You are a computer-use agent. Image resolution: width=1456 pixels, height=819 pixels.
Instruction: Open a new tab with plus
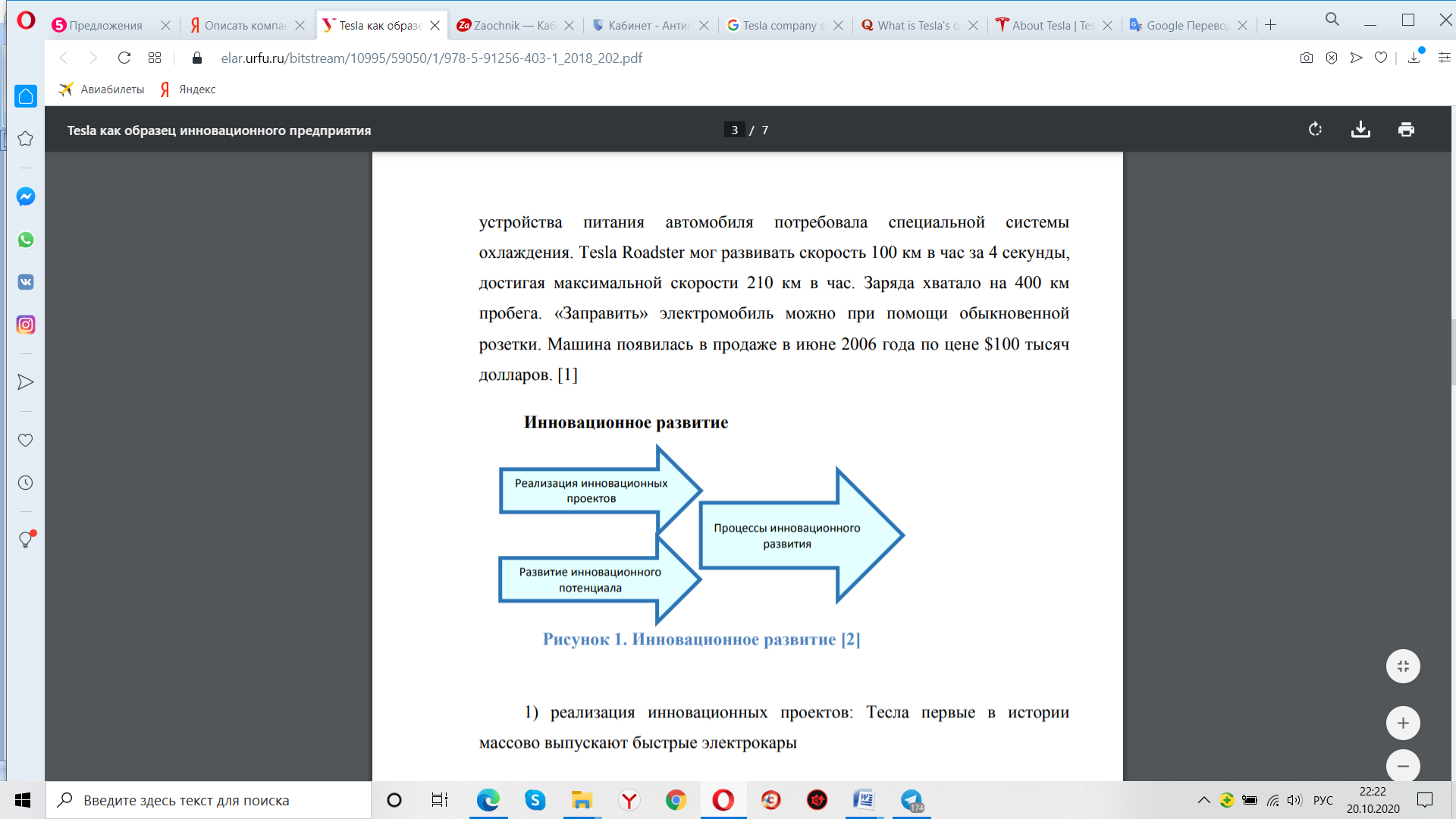[1271, 25]
